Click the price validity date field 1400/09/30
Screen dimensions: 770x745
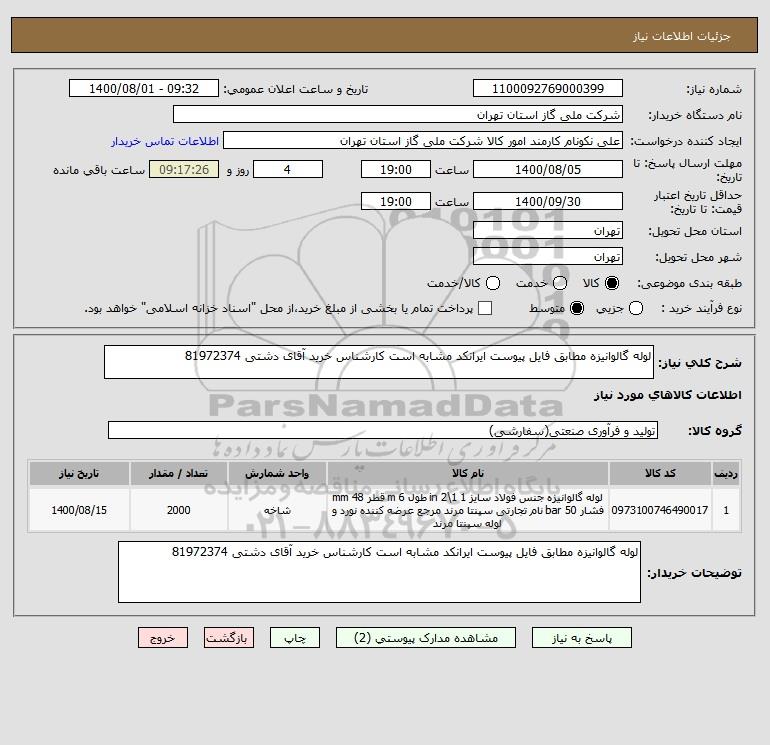548,201
